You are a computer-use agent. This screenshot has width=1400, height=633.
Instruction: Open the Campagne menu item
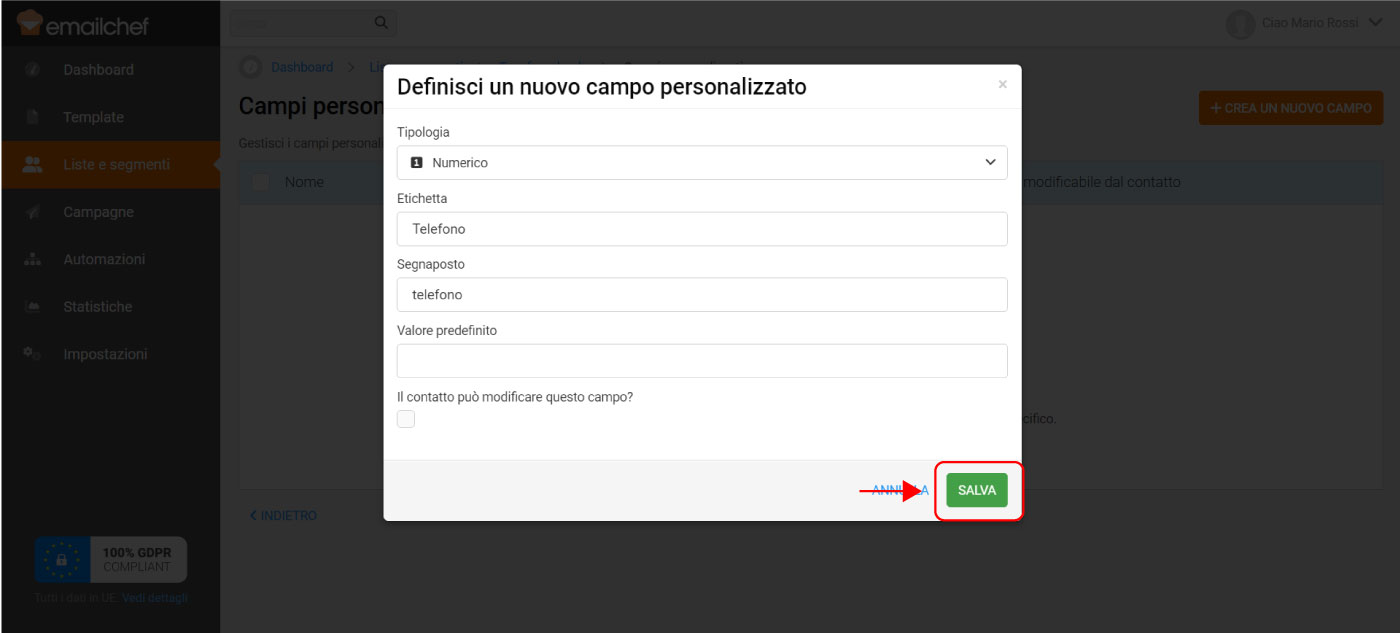coord(98,212)
